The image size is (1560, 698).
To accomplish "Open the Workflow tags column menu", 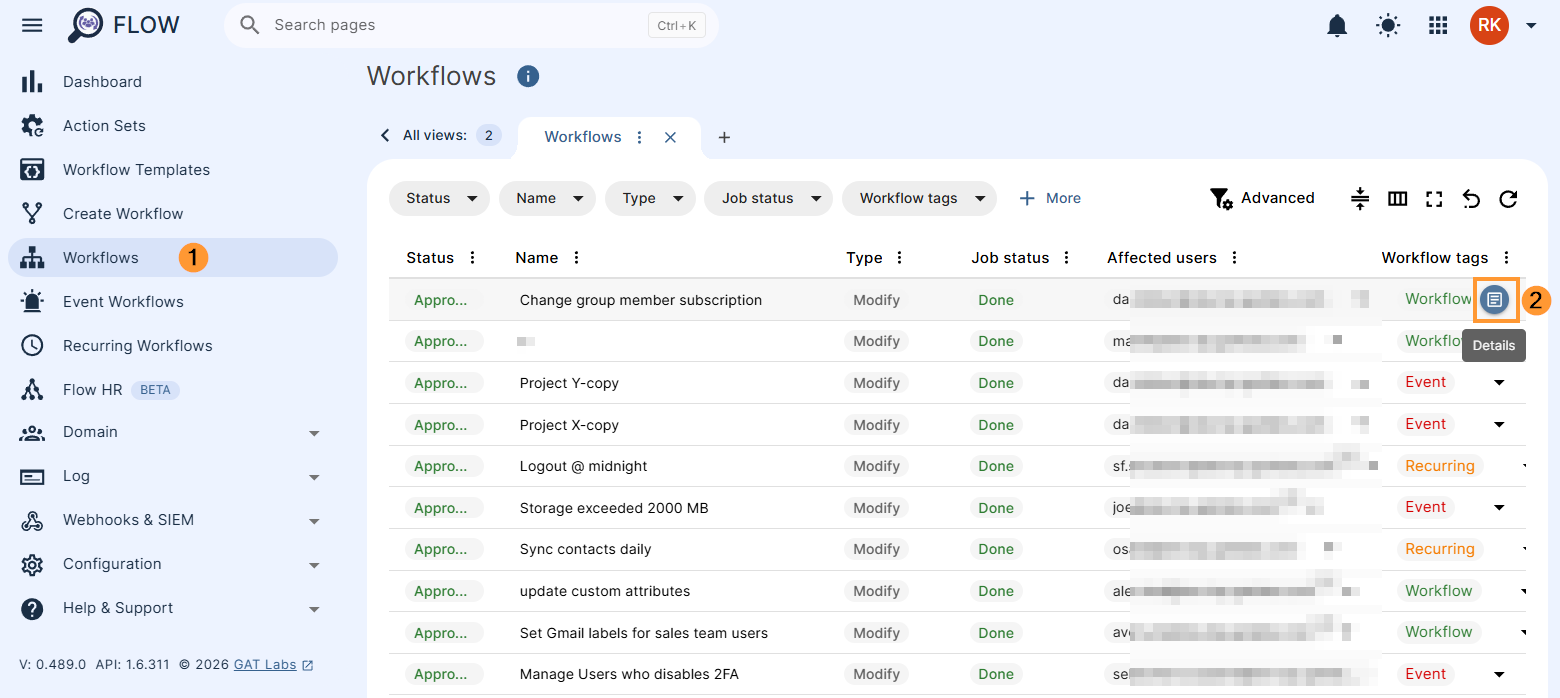I will (1507, 258).
